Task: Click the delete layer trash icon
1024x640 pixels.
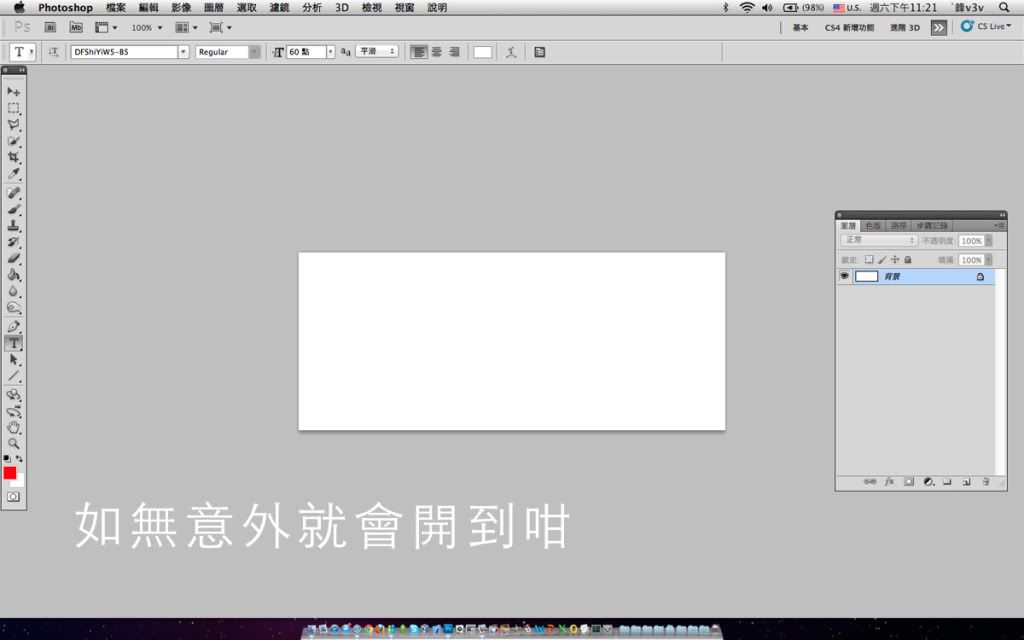Action: pyautogui.click(x=985, y=482)
